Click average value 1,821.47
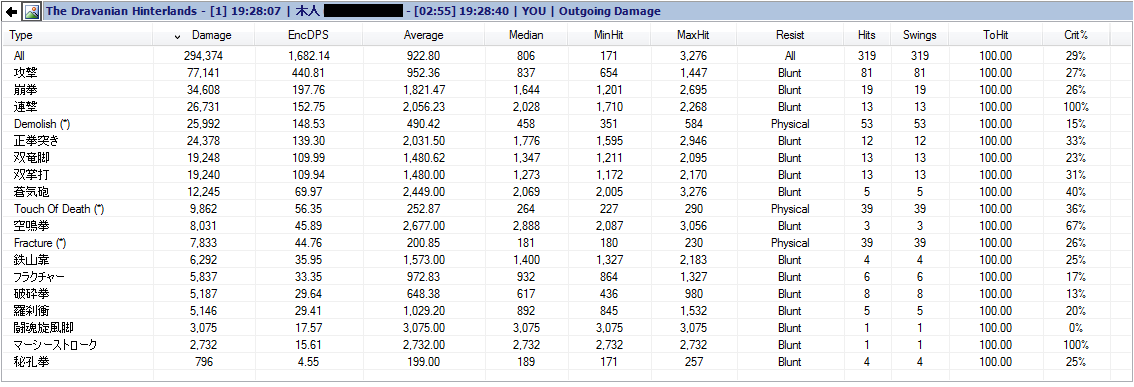 pyautogui.click(x=423, y=90)
